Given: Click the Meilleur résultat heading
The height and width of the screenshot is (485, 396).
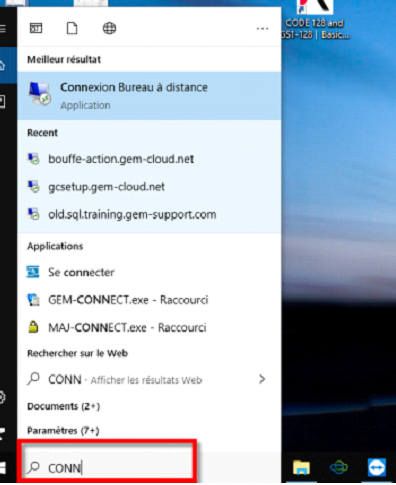Looking at the screenshot, I should 64,60.
